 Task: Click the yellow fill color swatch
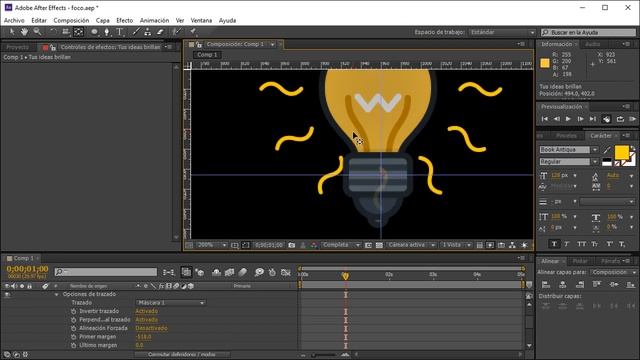[x=622, y=153]
